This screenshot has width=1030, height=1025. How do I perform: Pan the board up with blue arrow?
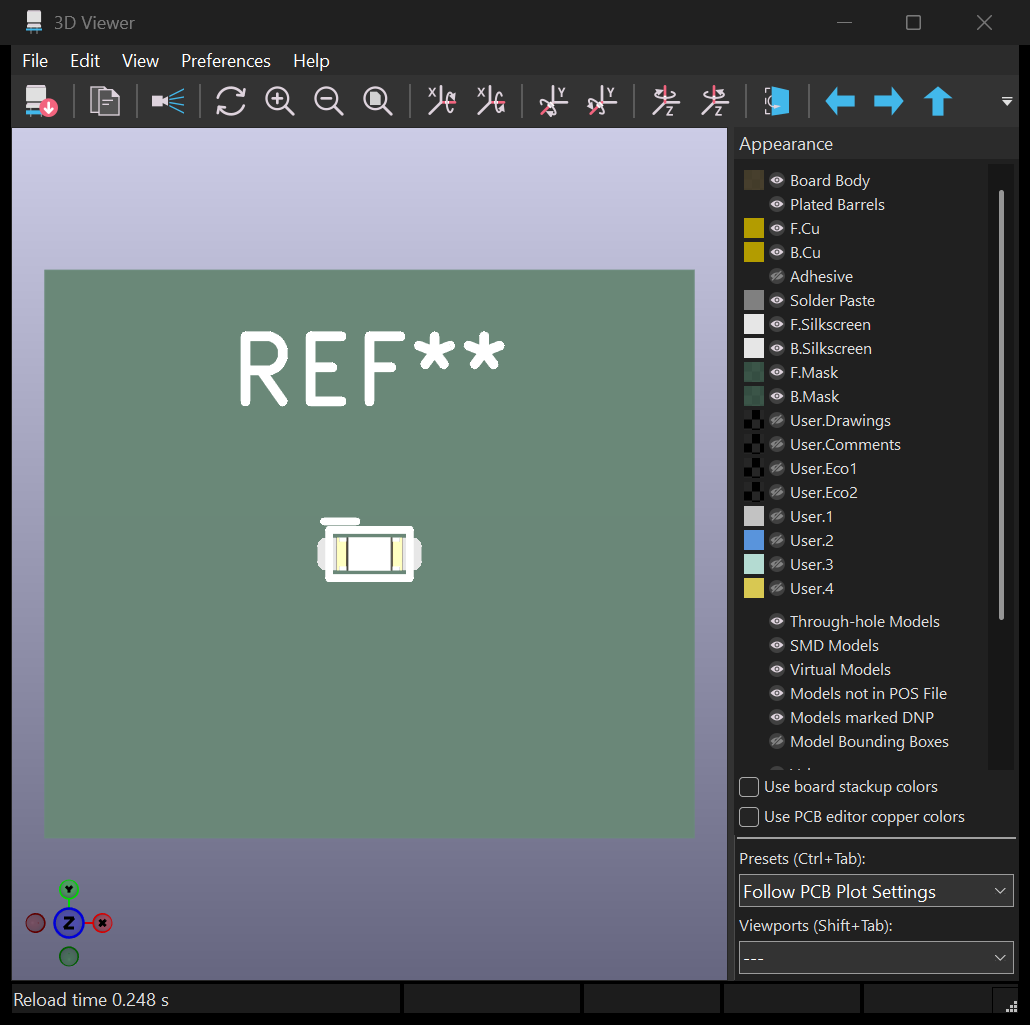(x=938, y=101)
